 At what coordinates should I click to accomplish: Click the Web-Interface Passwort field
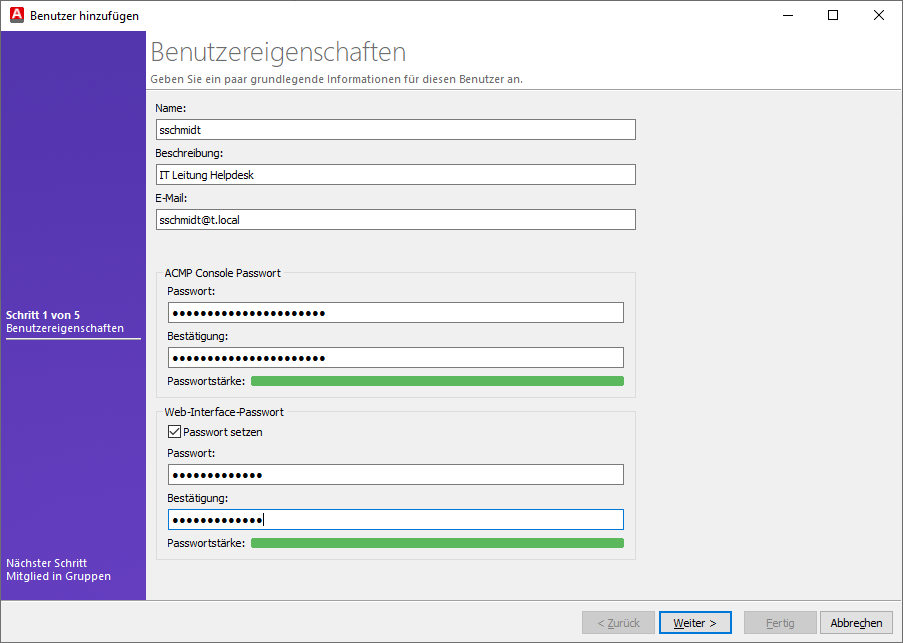coord(396,475)
